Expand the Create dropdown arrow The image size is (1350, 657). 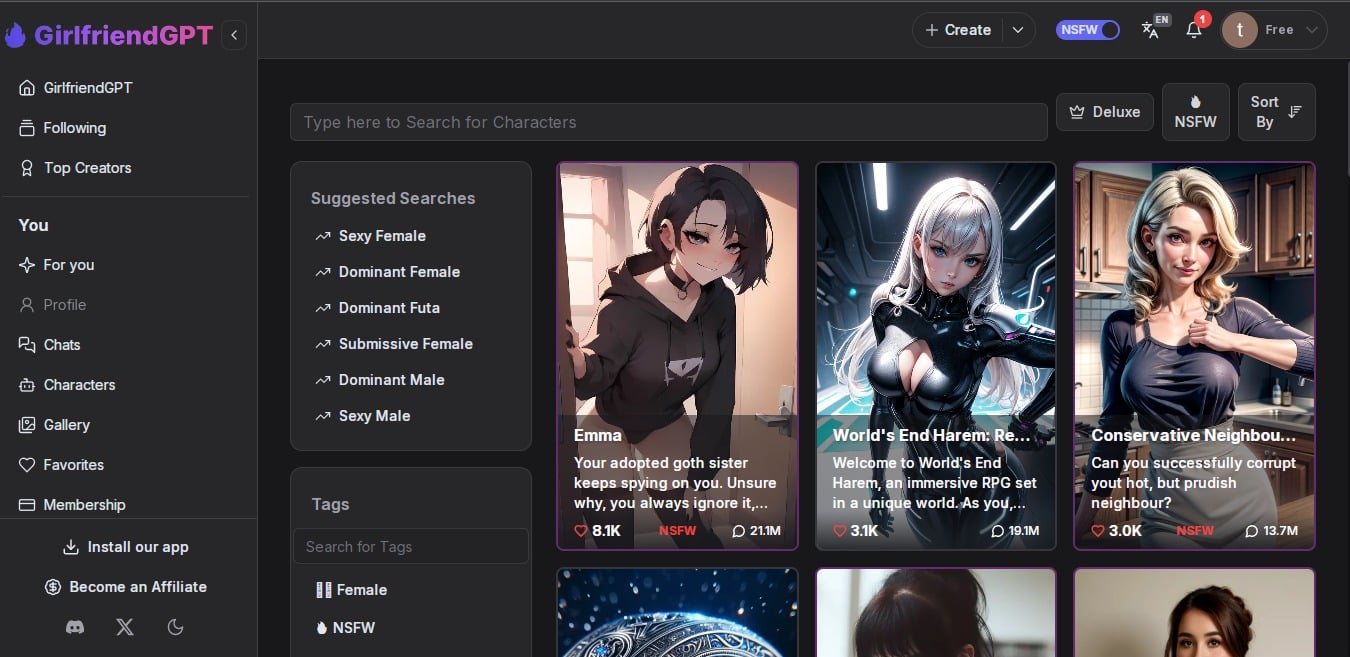click(x=1018, y=30)
